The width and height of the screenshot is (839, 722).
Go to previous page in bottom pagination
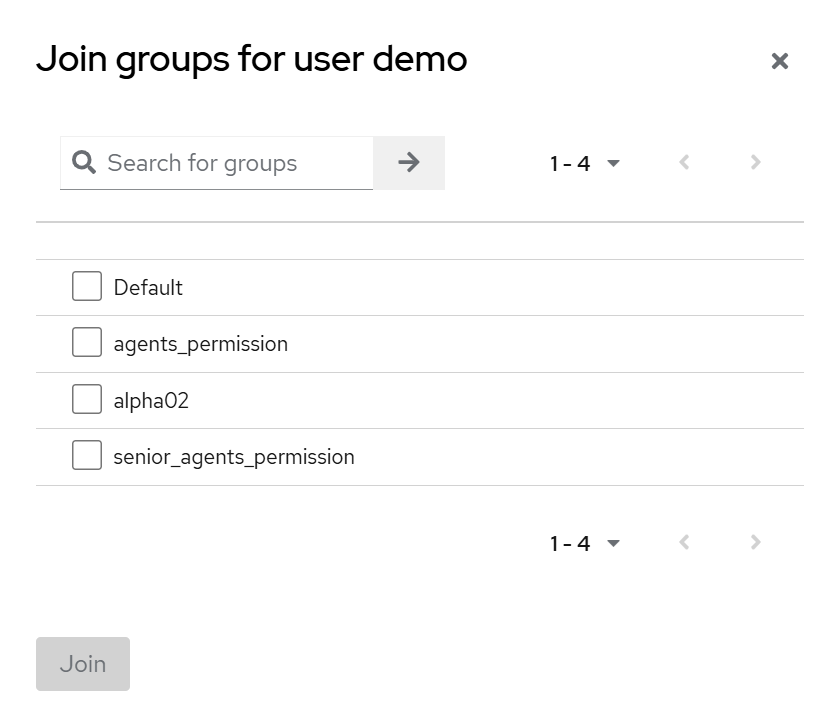click(x=684, y=543)
